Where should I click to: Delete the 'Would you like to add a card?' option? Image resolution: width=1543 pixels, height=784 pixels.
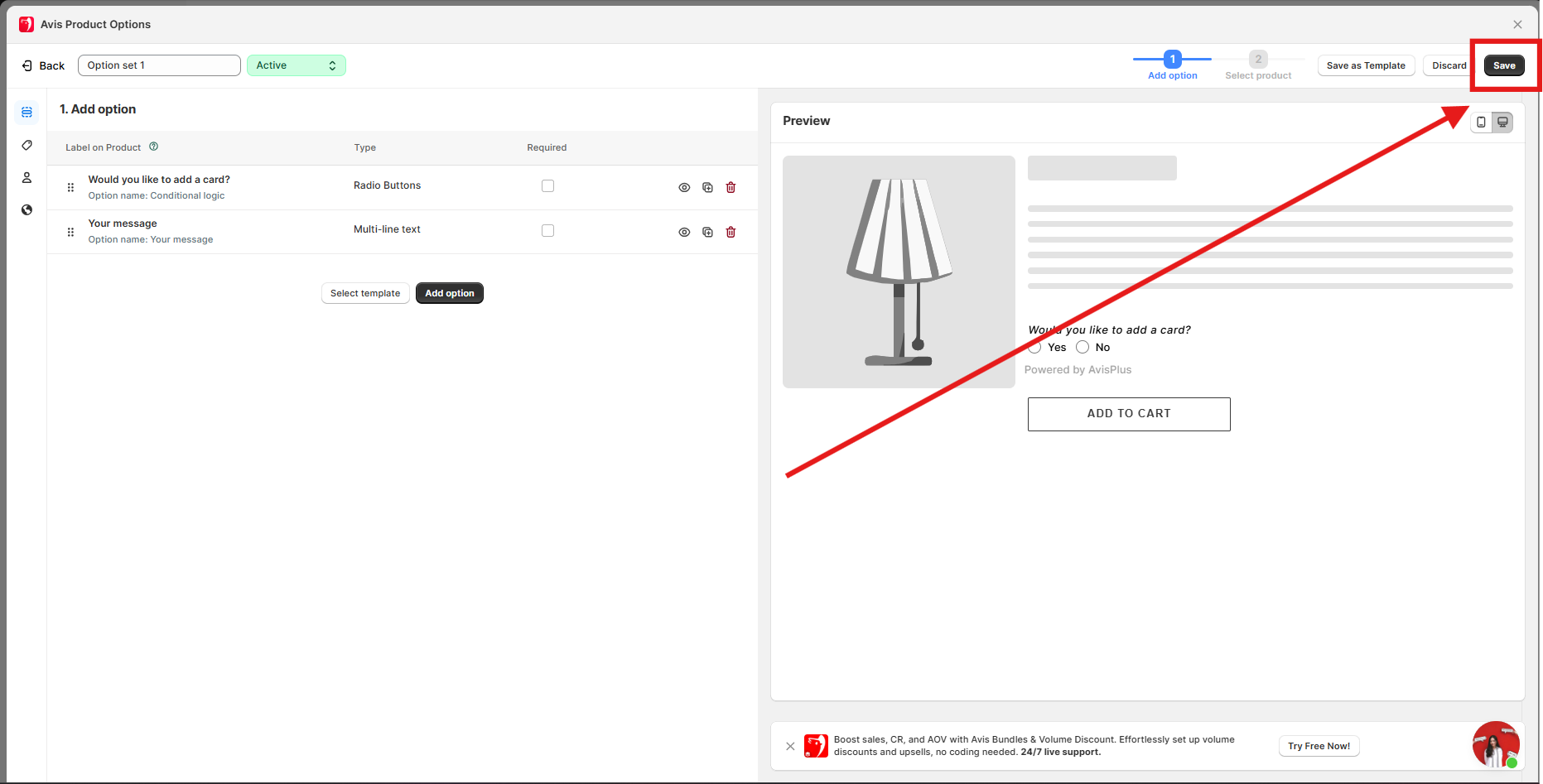(x=731, y=188)
